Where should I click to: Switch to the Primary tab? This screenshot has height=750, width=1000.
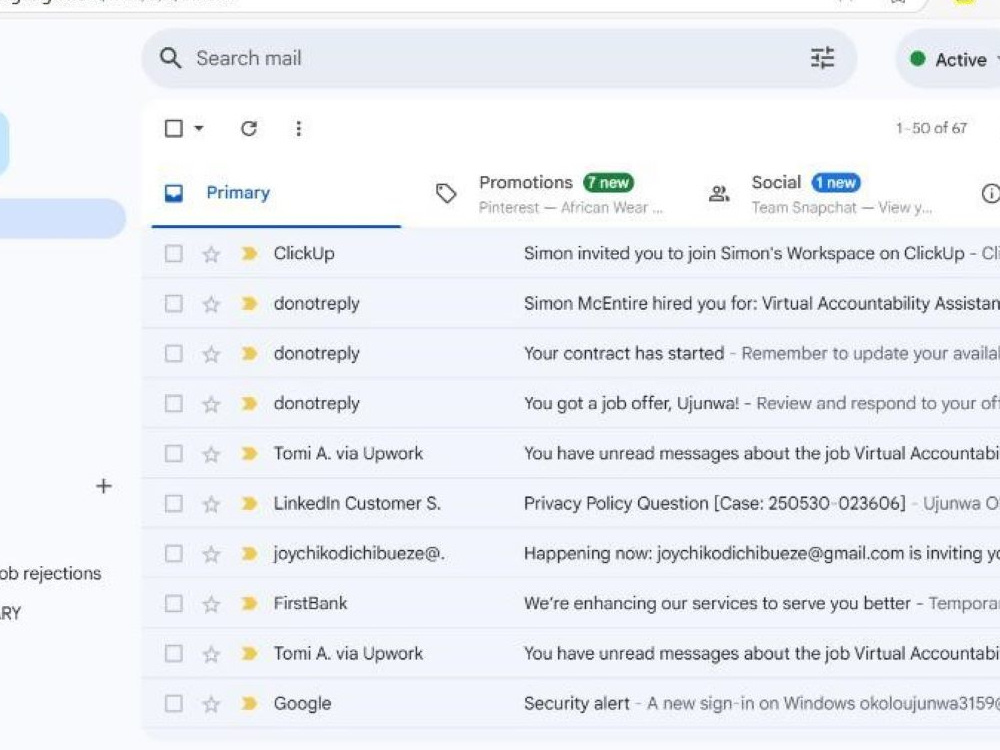click(276, 193)
